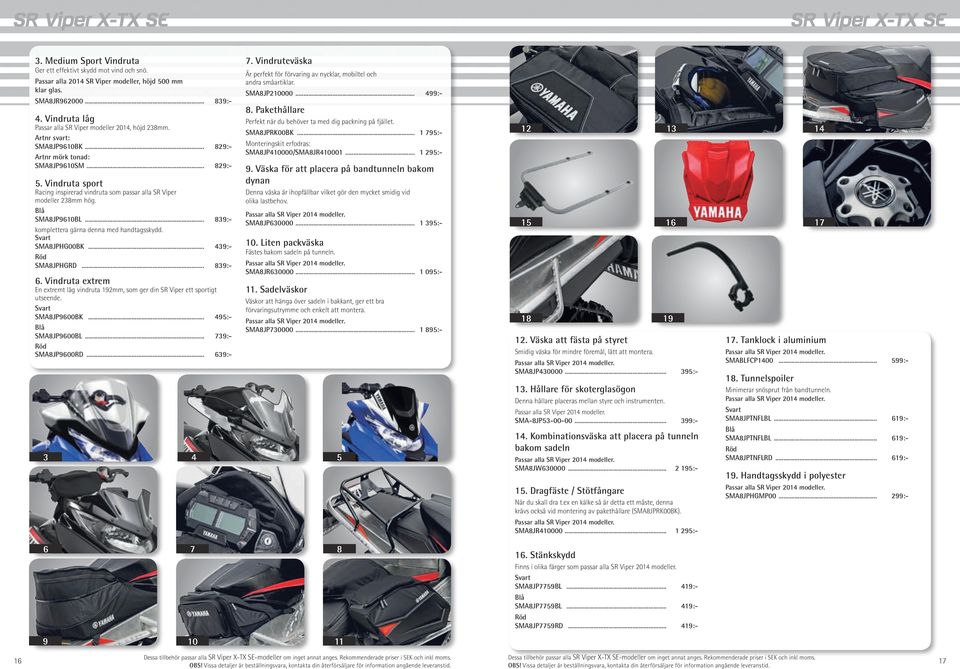Click the heading "10. Liten packväska"
Screen dimensions: 960x669
click(285, 242)
